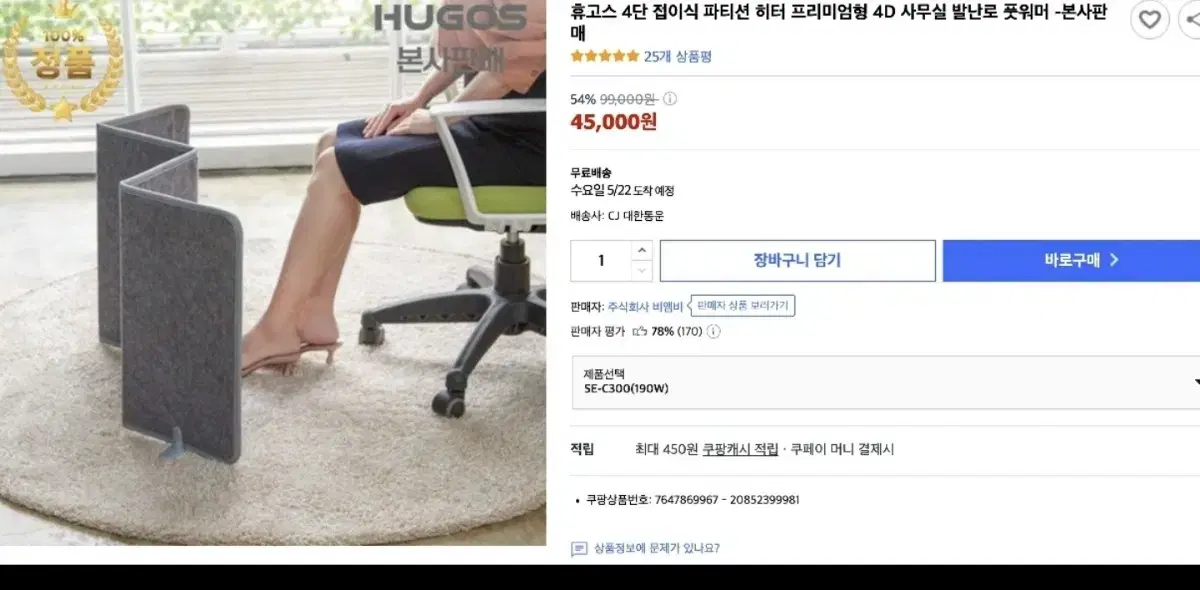Click the info icon beside original price

(x=670, y=99)
